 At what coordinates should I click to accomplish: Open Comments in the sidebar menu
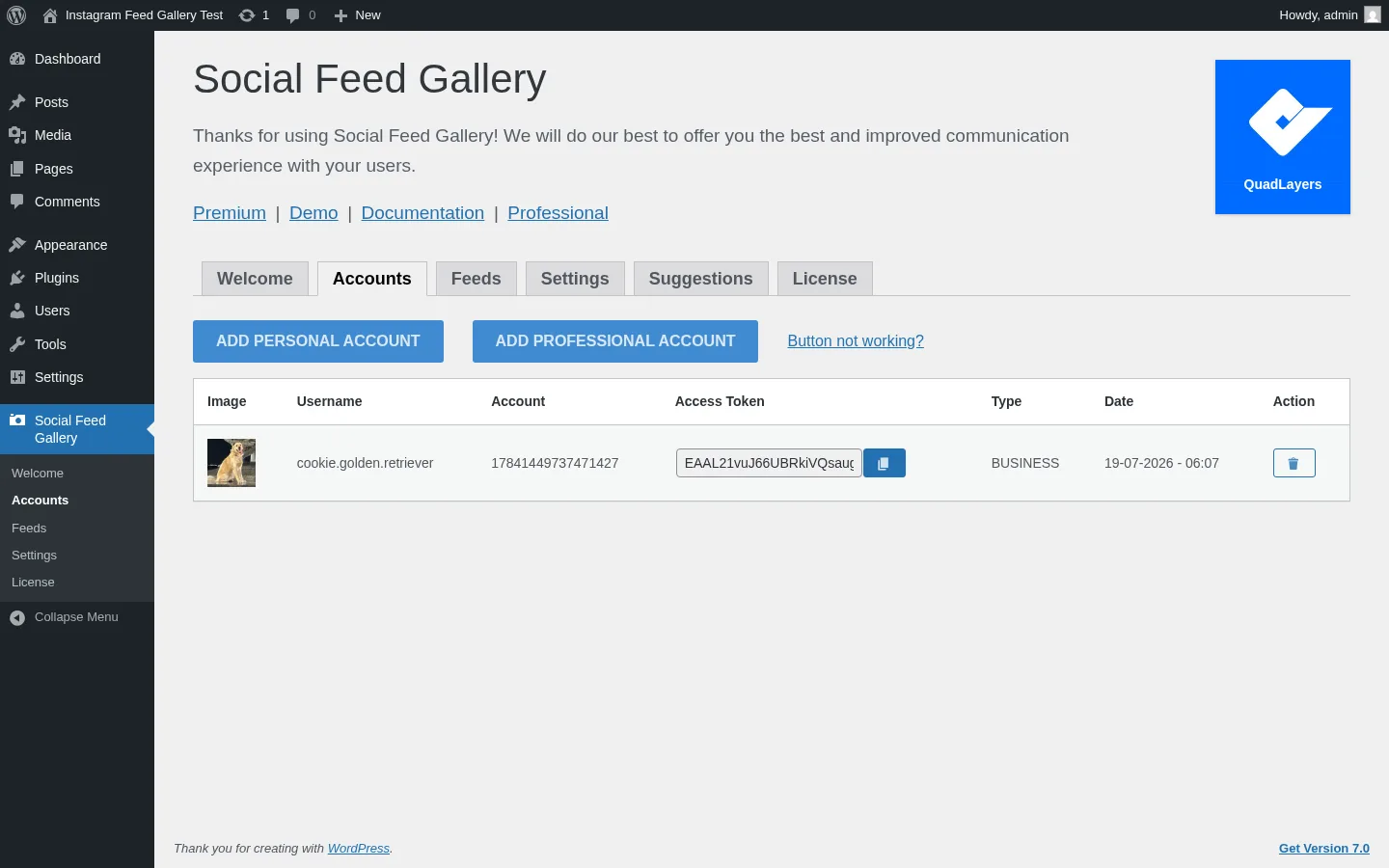[77, 202]
